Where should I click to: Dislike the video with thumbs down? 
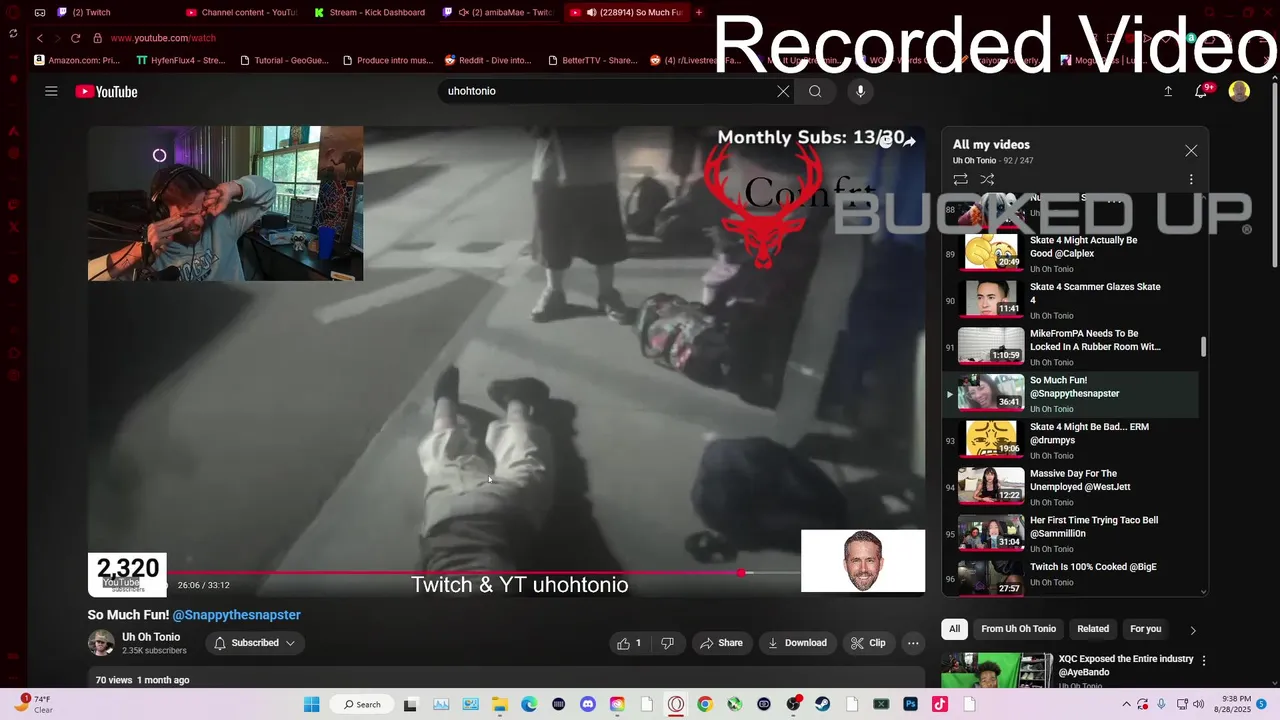(668, 643)
